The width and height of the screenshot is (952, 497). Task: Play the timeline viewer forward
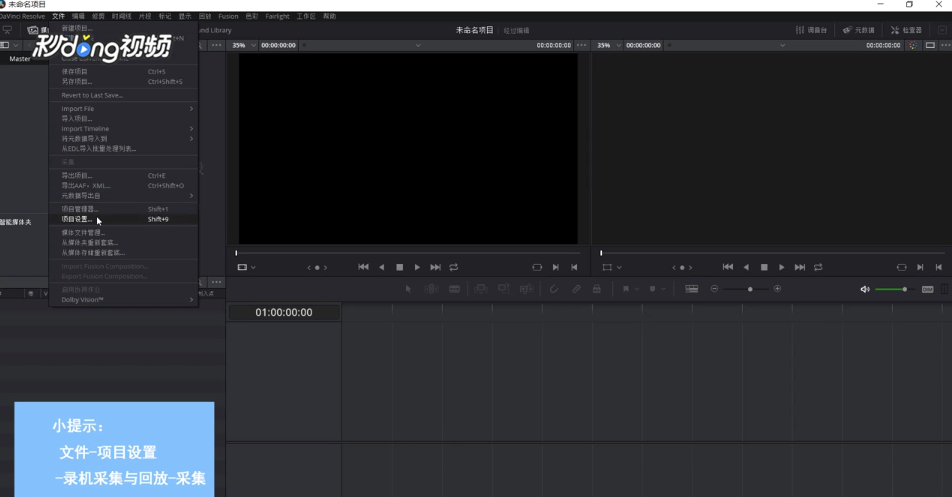(x=781, y=267)
